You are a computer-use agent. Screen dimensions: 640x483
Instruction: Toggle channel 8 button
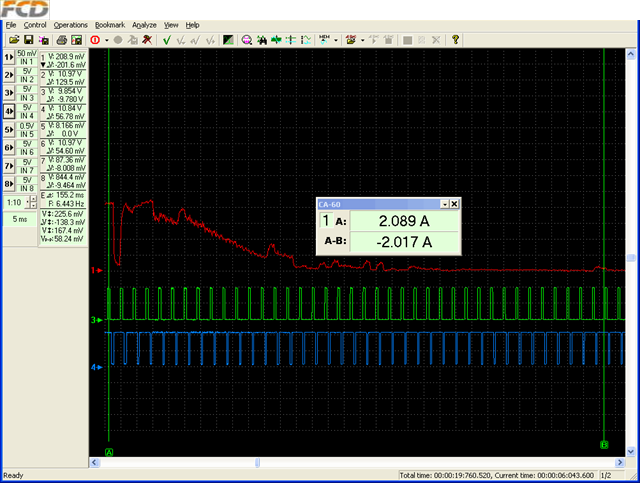click(8, 184)
